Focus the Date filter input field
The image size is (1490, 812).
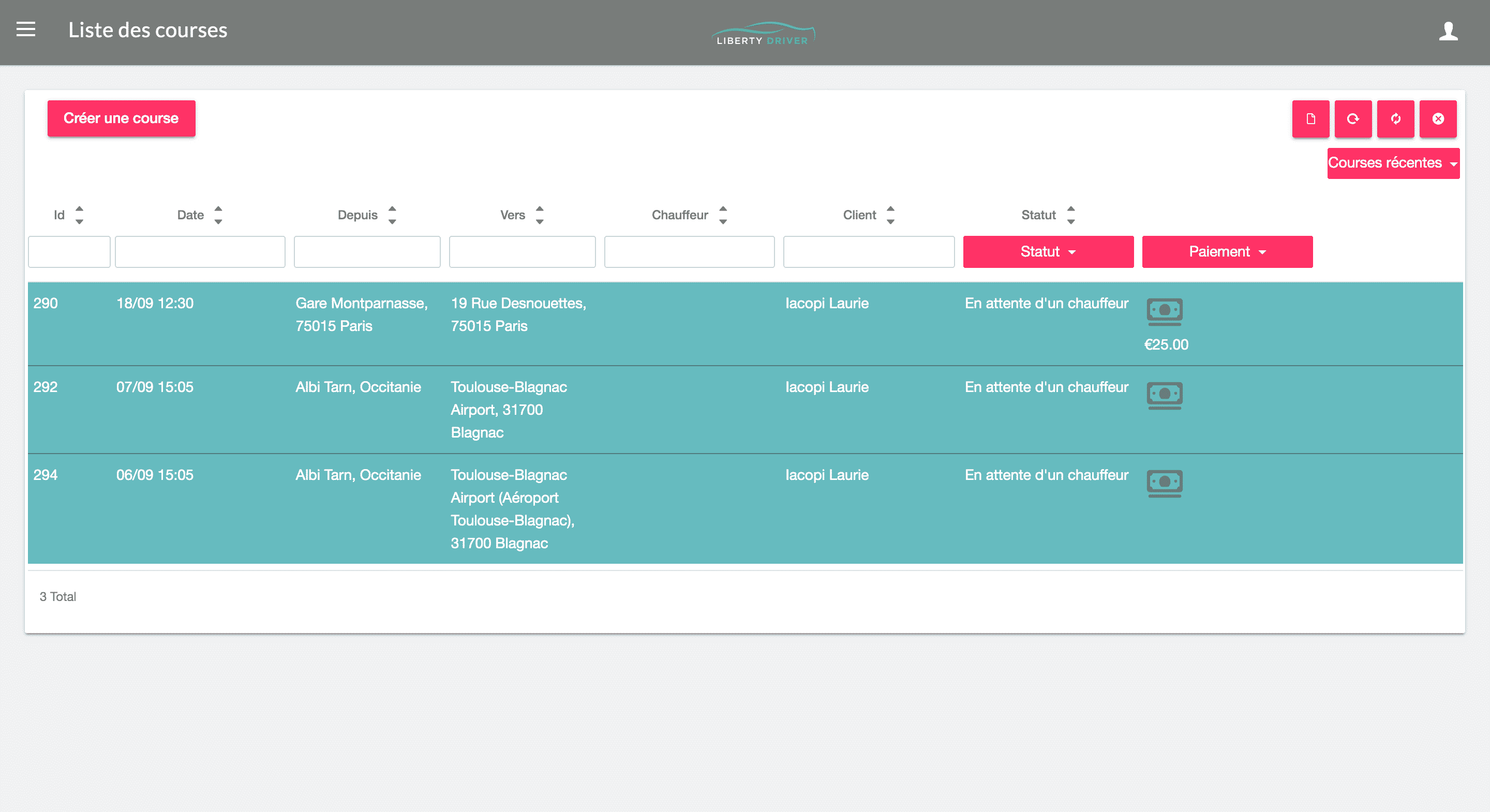point(200,251)
